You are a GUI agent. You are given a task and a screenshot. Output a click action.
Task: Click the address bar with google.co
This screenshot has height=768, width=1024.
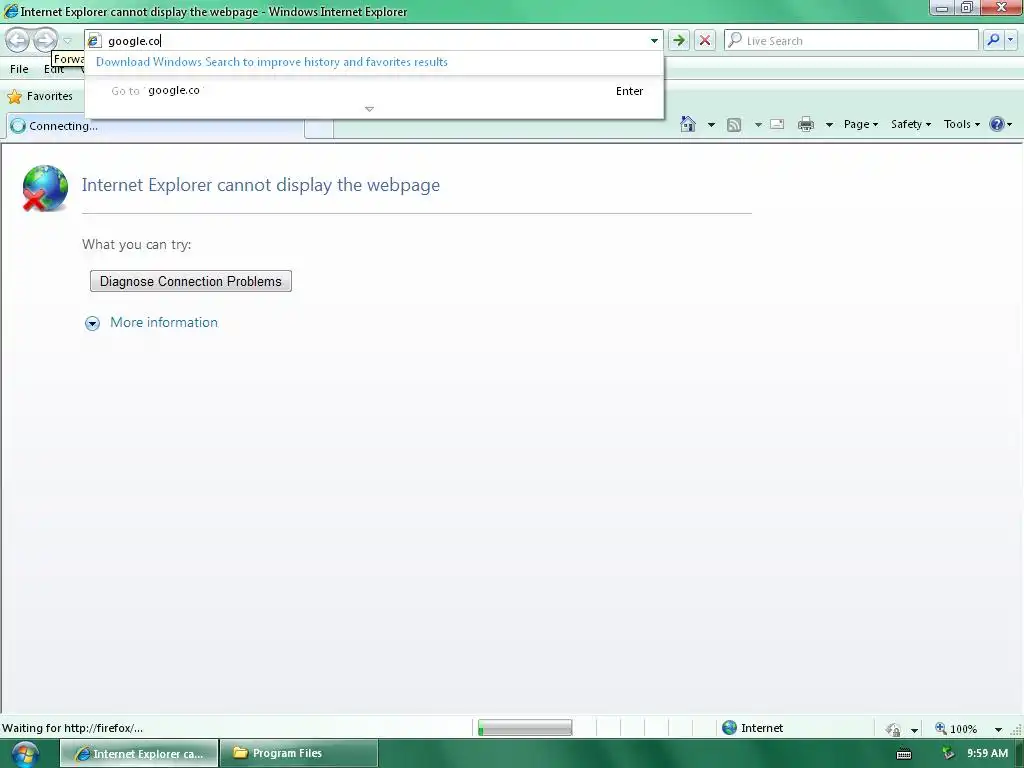pos(374,40)
